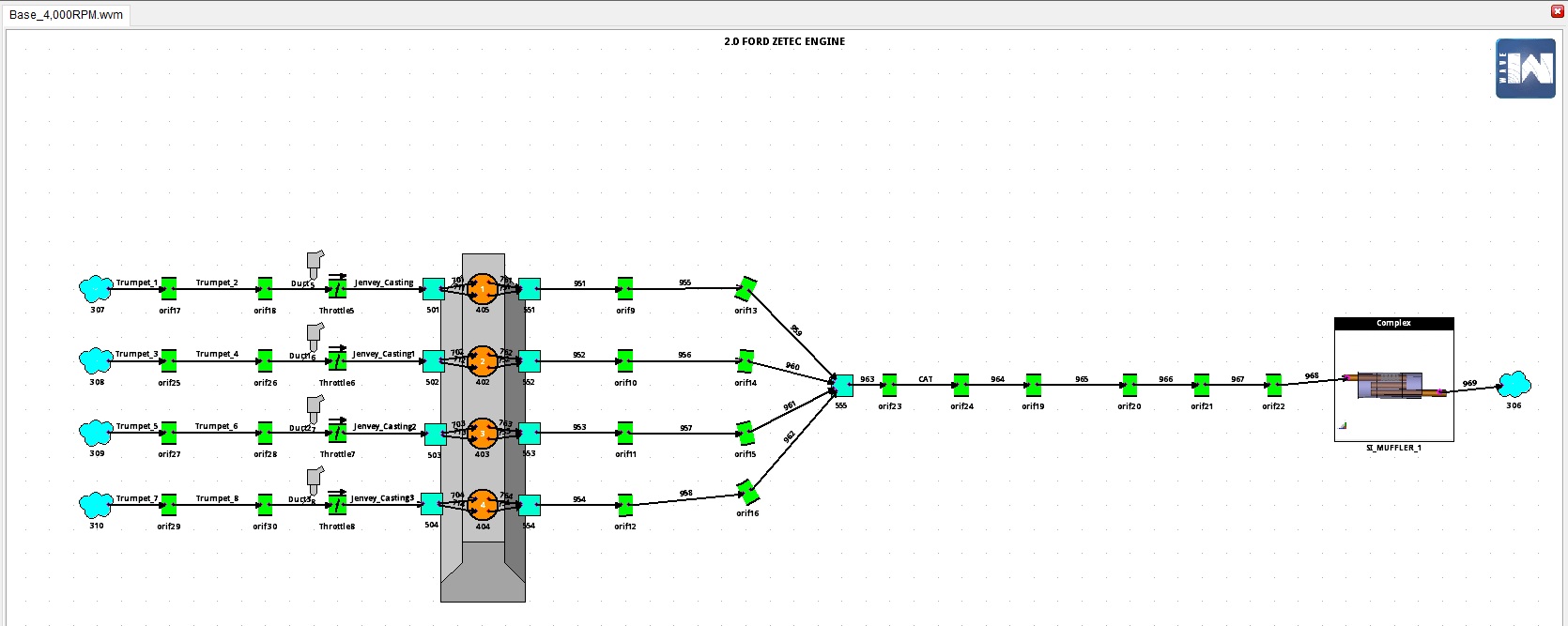Click the Throttle8 valve element
The image size is (1568, 626).
(337, 505)
